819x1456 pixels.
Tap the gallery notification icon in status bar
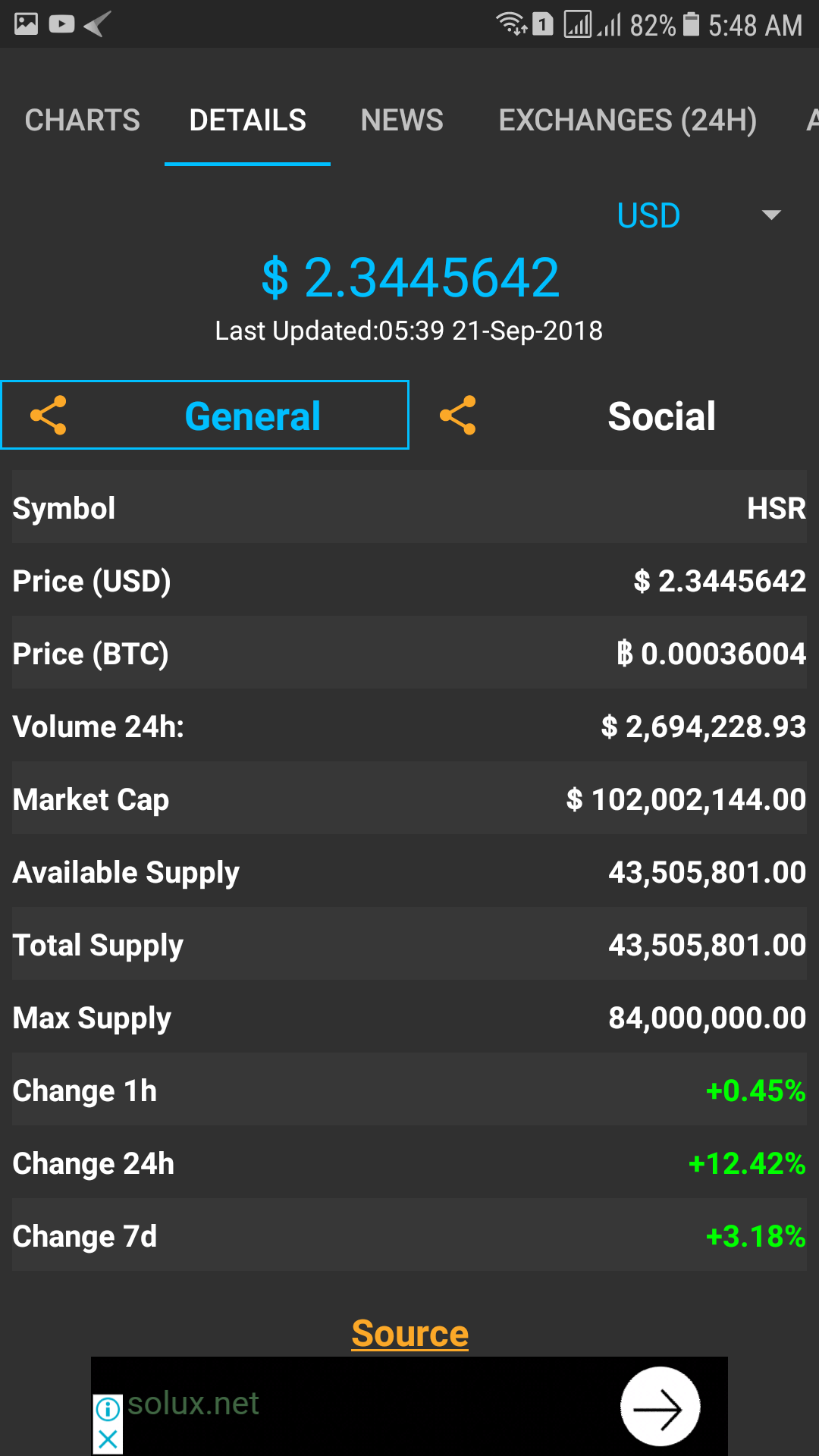coord(26,24)
